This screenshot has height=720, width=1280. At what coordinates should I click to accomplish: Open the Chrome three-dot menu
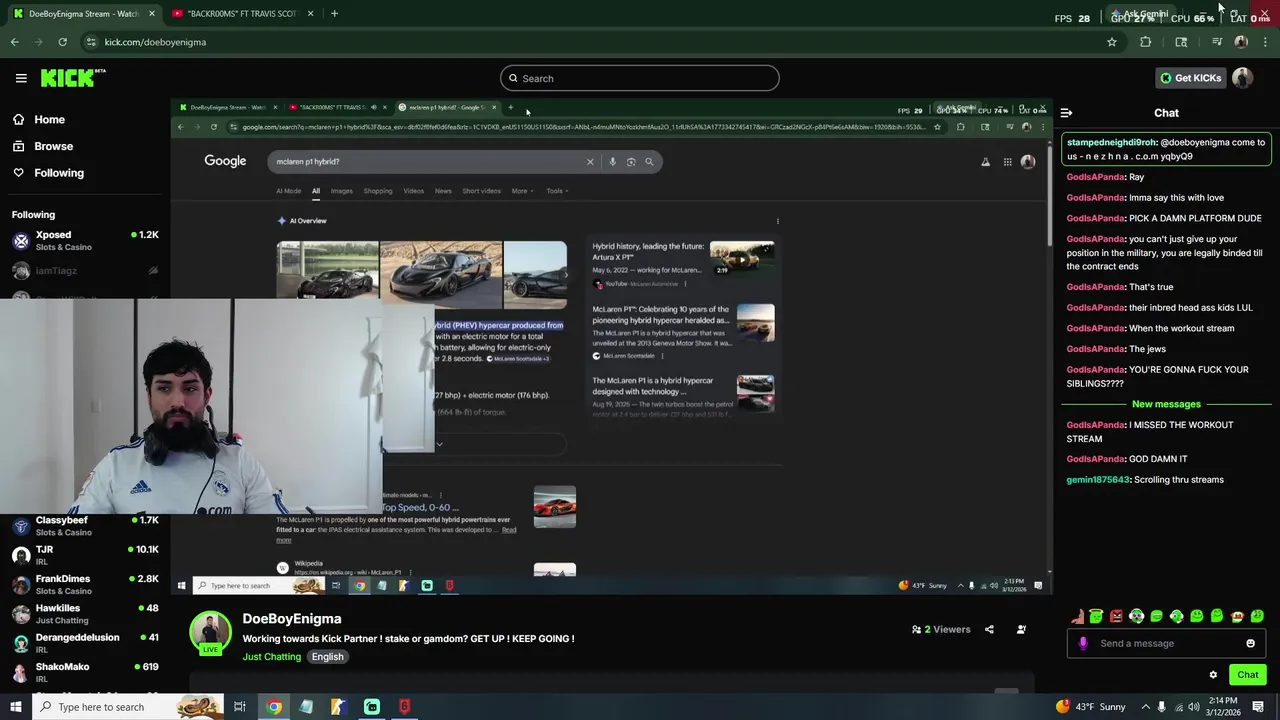pyautogui.click(x=1265, y=42)
